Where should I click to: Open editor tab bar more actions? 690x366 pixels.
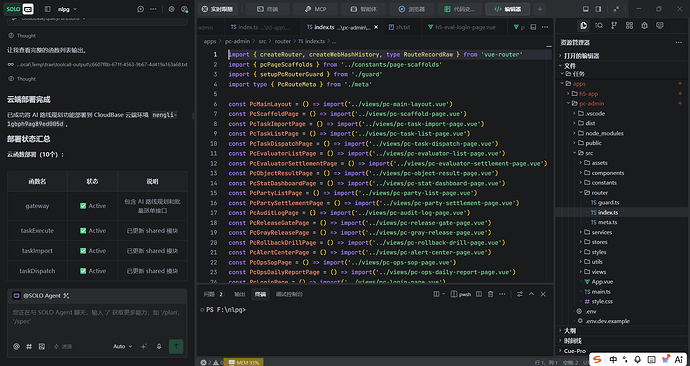pos(545,27)
